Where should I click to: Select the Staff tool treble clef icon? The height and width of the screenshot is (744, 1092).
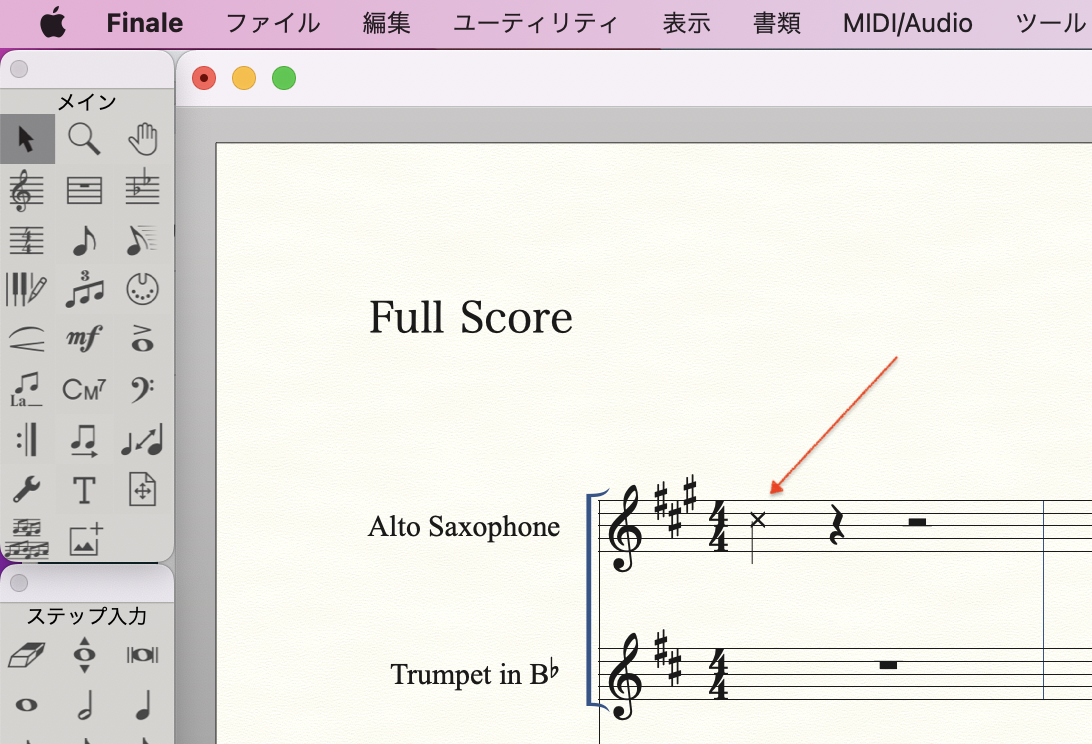point(27,190)
